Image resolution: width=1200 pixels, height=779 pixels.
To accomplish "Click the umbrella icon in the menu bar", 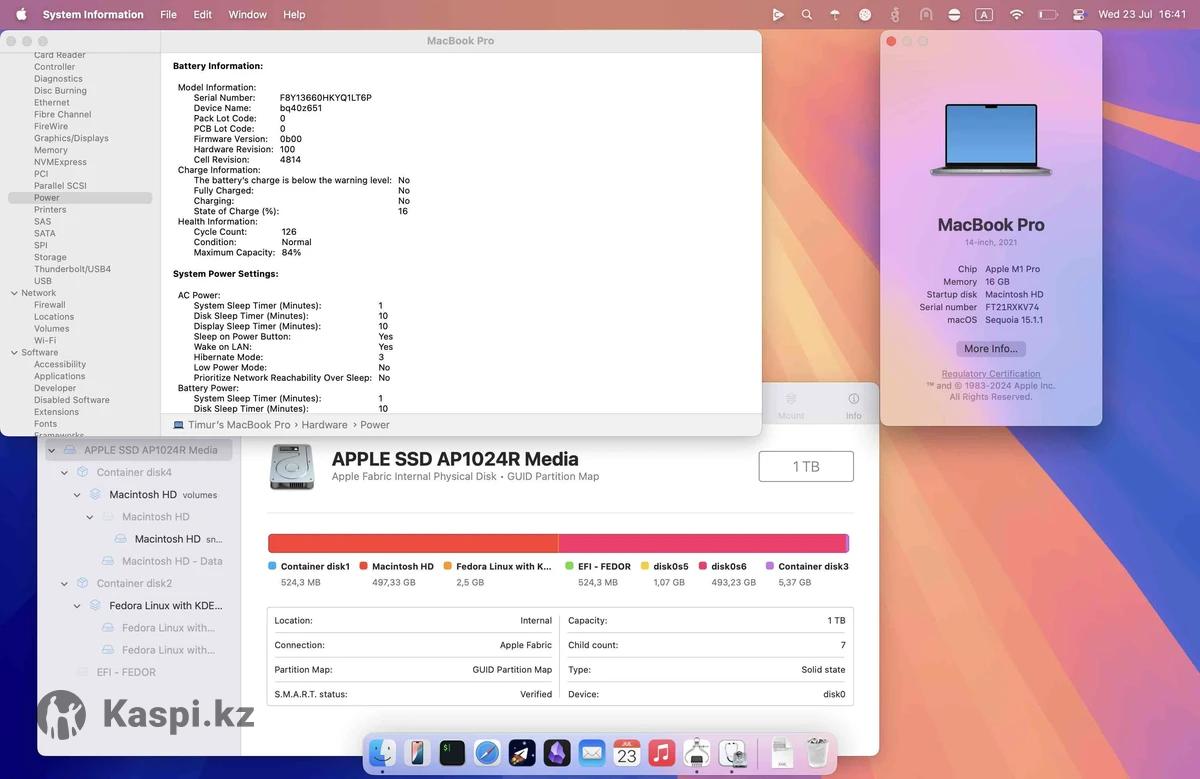I will 835,14.
